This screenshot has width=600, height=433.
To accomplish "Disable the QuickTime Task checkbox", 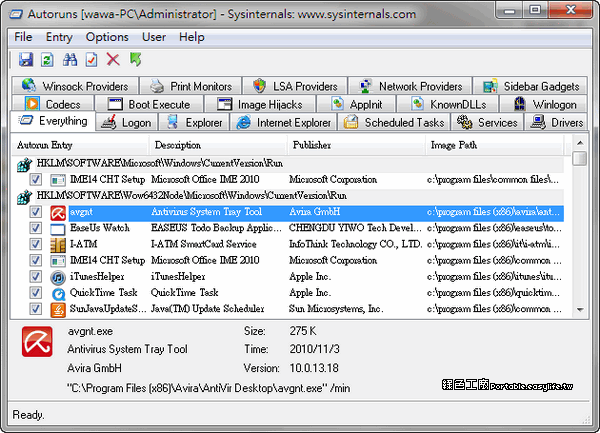I will coord(36,292).
